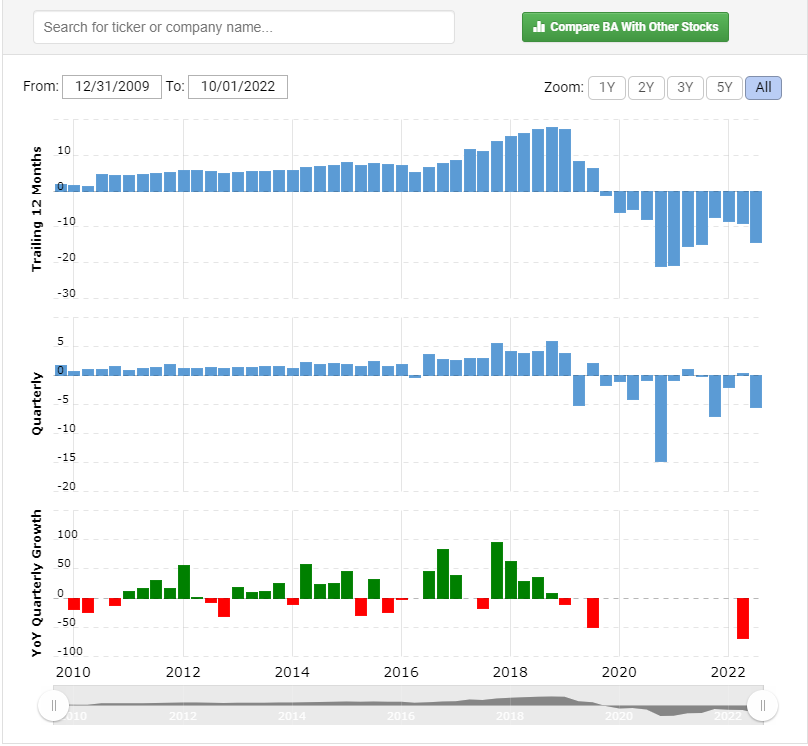Click the last Trailing 12 Months bar
808x746 pixels.
(756, 217)
